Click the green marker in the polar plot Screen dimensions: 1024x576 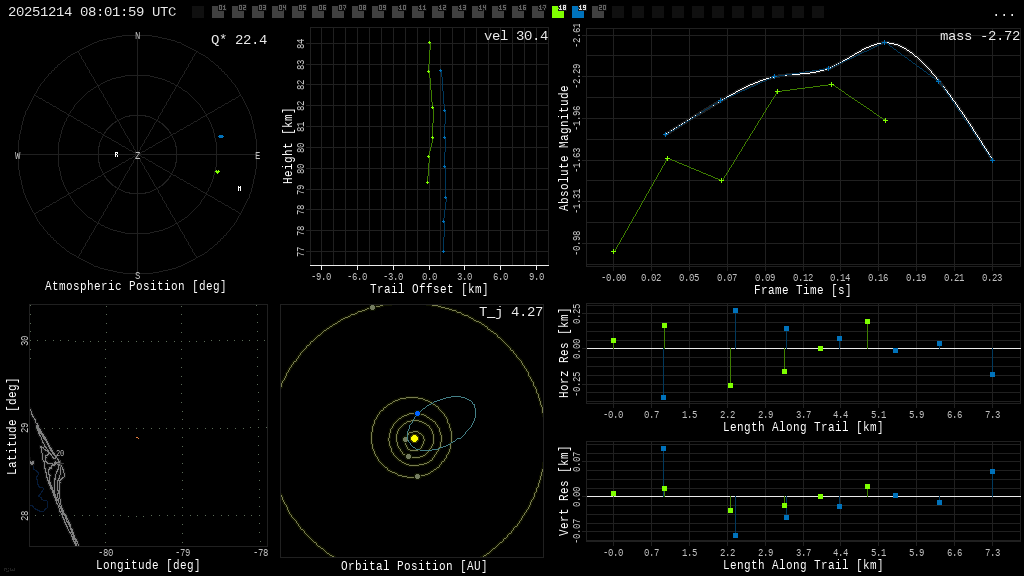(x=217, y=172)
